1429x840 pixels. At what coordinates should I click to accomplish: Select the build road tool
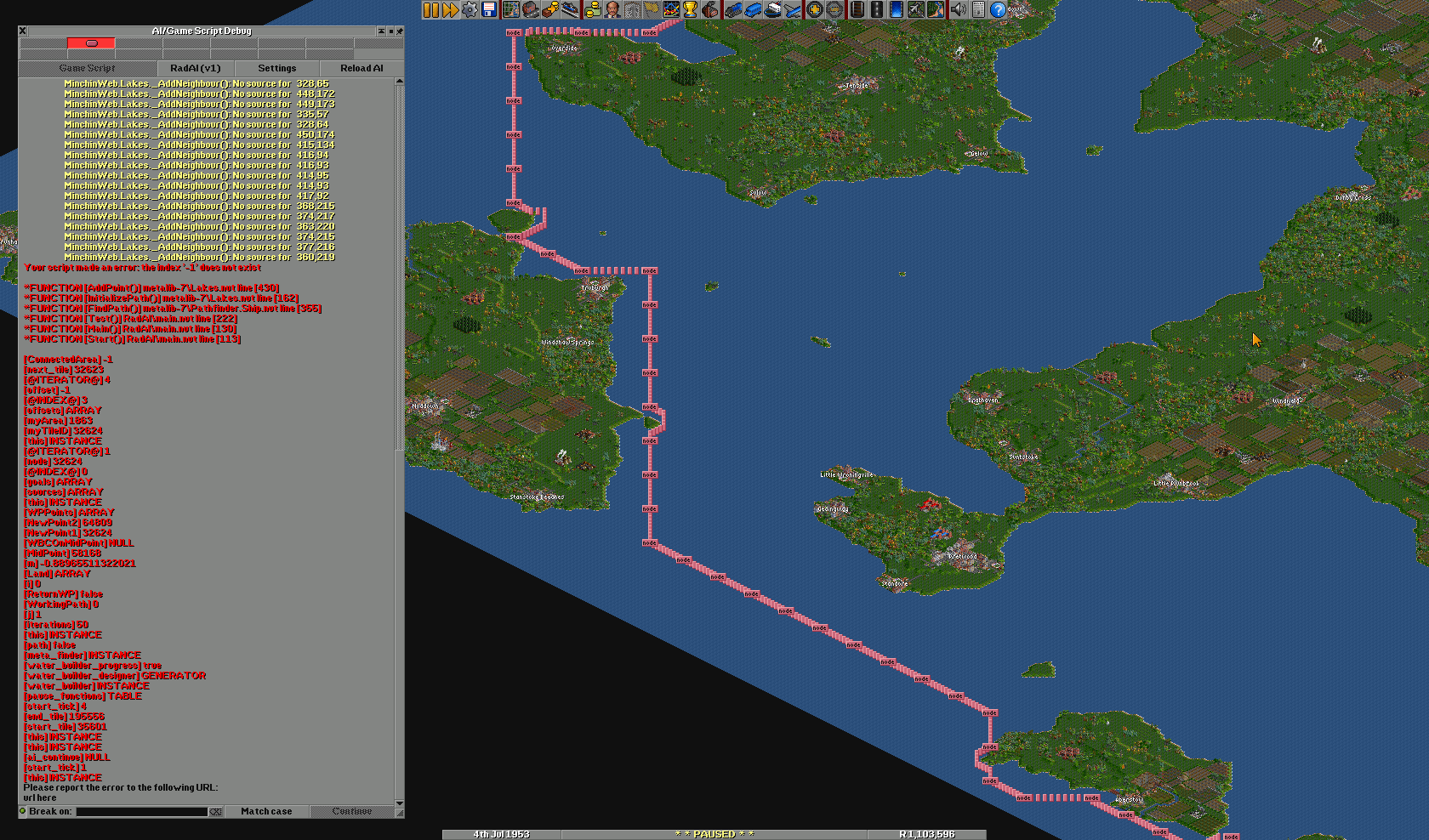(877, 10)
